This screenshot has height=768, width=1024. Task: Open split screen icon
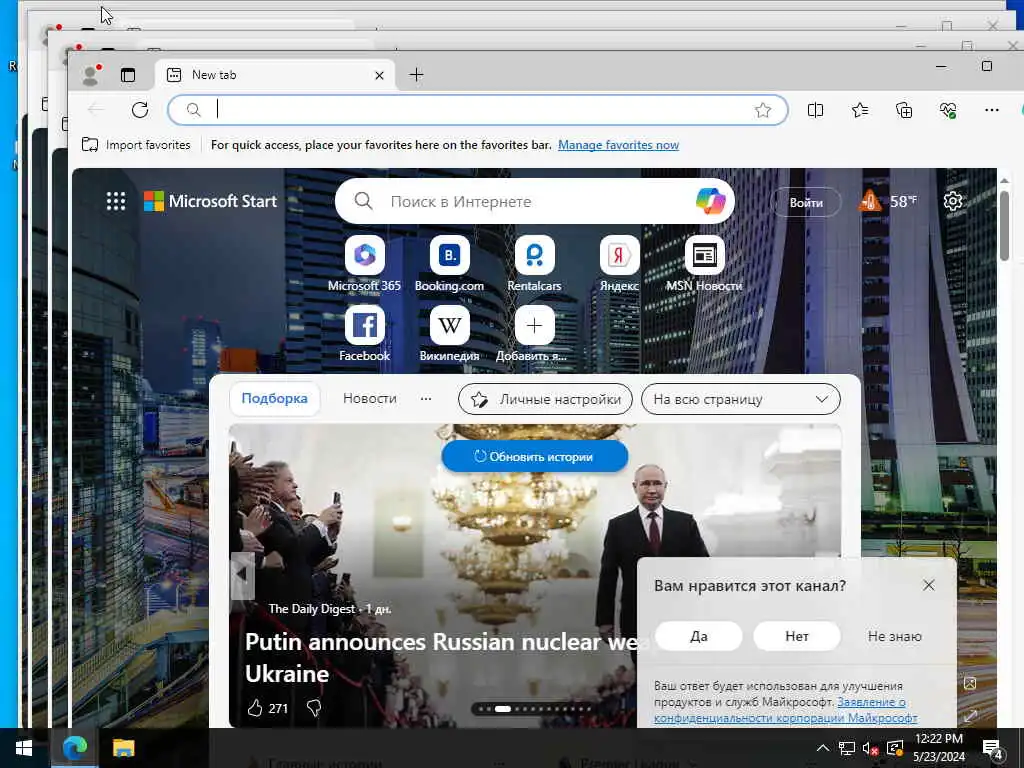(x=815, y=110)
